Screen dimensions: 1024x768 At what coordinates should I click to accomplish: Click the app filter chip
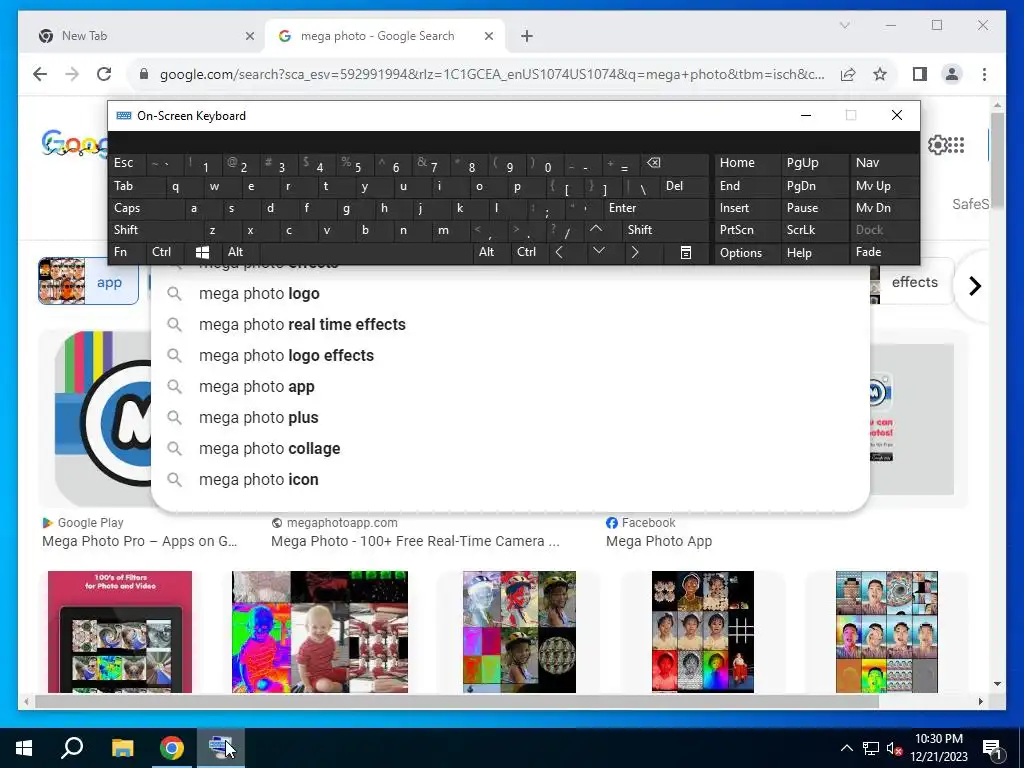[x=88, y=282]
